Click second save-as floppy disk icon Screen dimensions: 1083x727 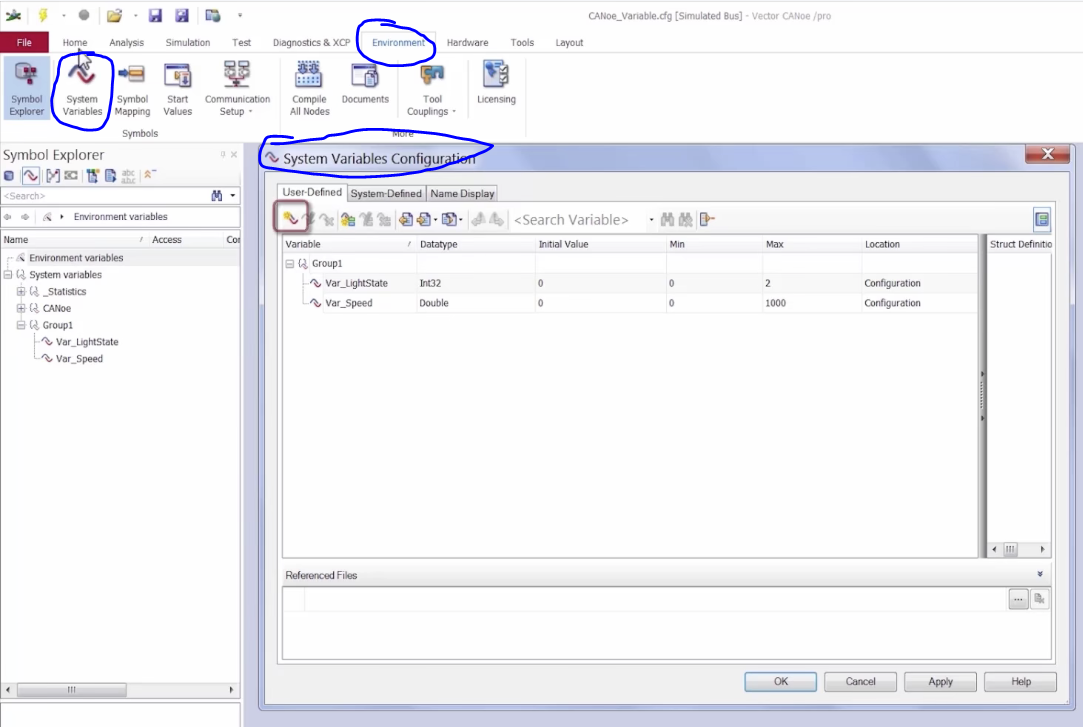click(x=182, y=15)
